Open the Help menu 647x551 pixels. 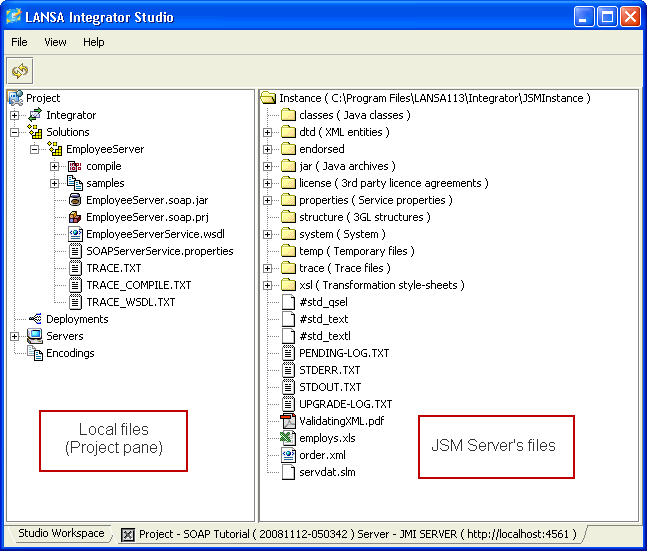coord(94,42)
